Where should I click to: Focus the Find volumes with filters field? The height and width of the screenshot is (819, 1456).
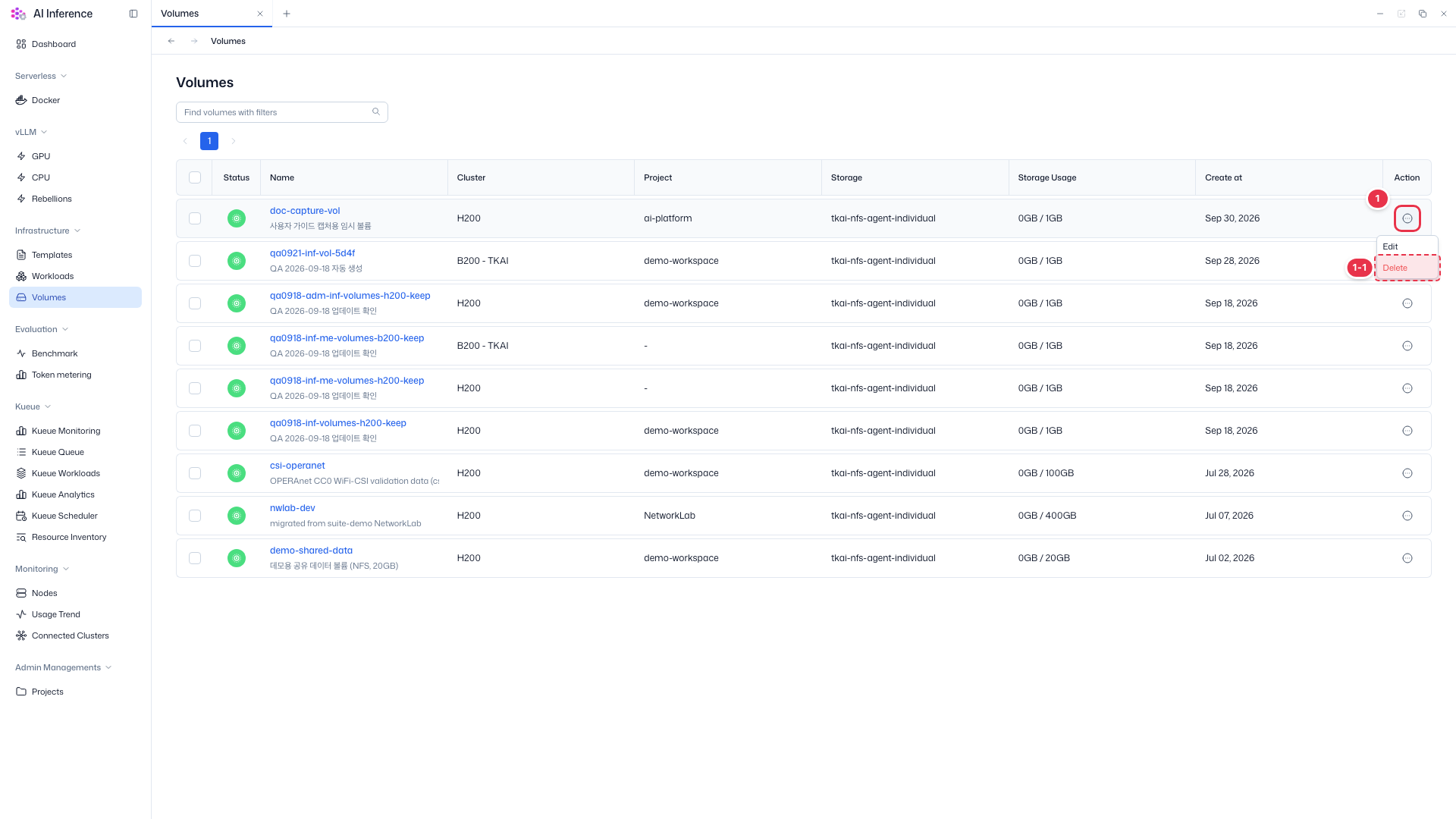(282, 112)
